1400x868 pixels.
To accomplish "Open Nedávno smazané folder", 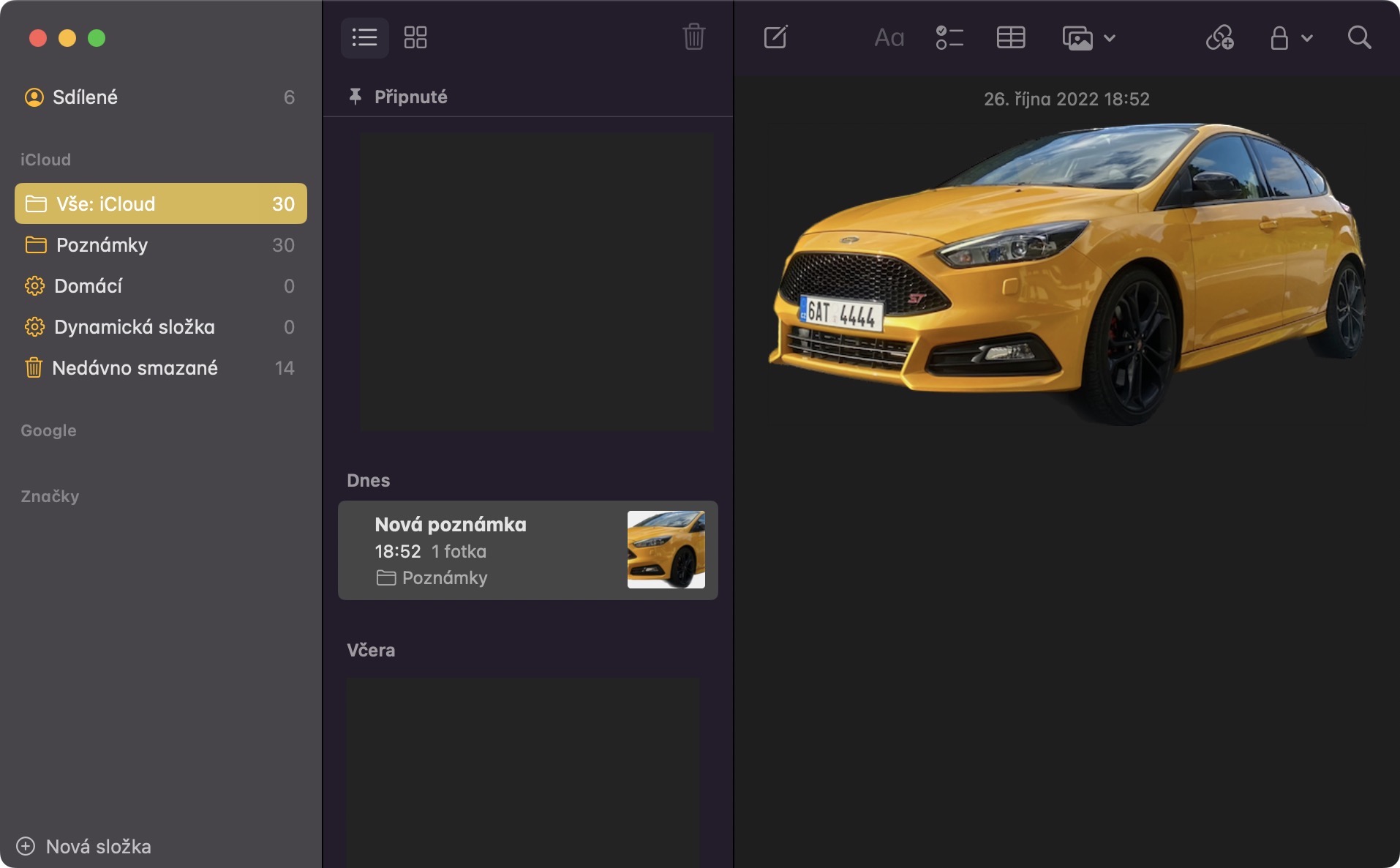I will coord(135,368).
